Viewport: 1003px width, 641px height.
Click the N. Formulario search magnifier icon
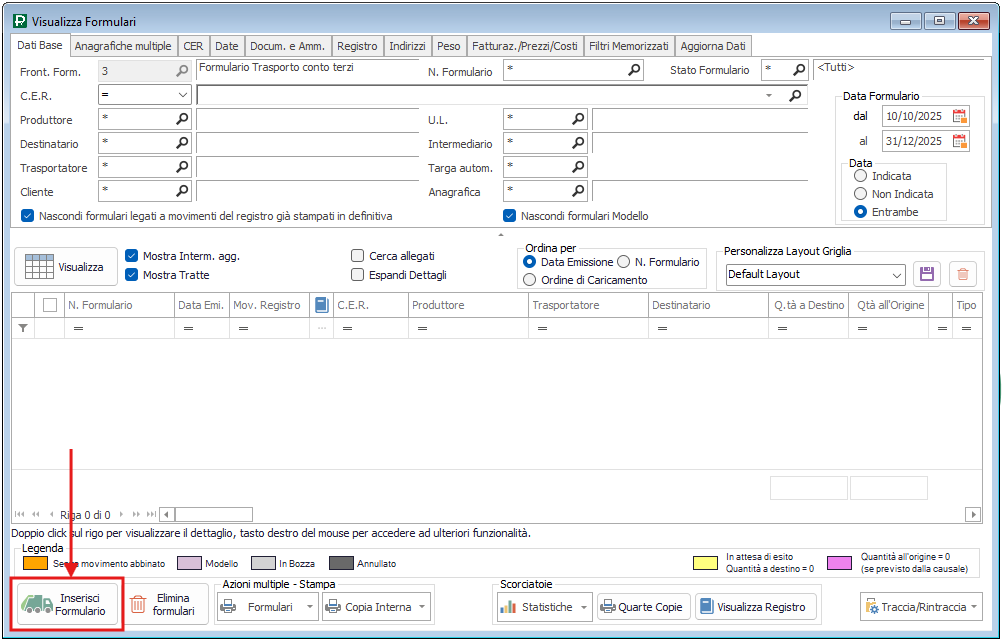(634, 71)
